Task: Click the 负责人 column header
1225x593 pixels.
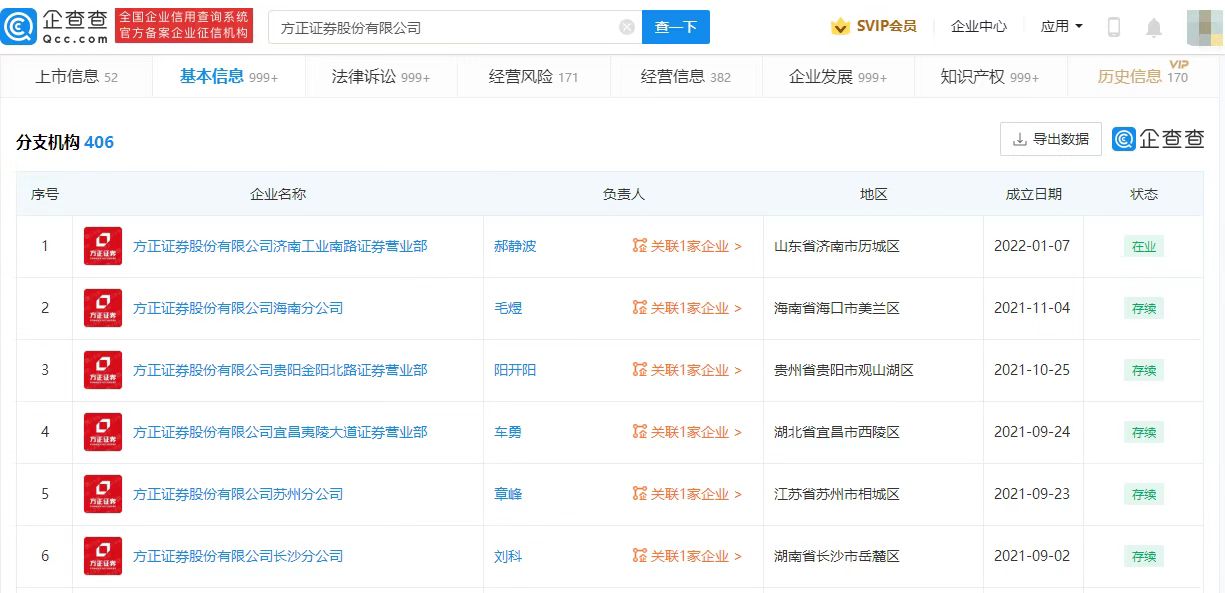Action: (x=624, y=194)
